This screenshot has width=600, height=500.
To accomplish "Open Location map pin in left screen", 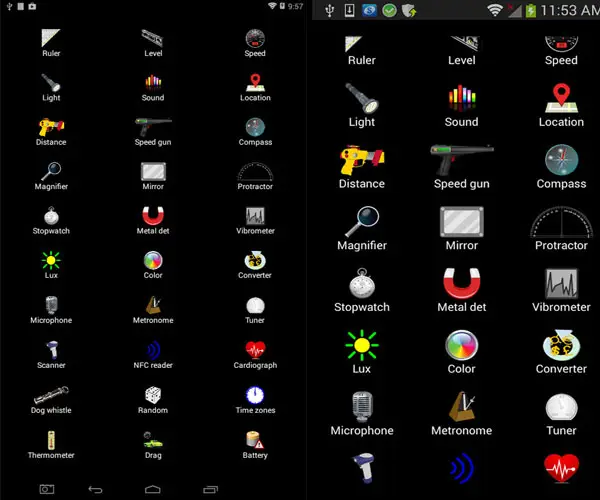I will (255, 88).
